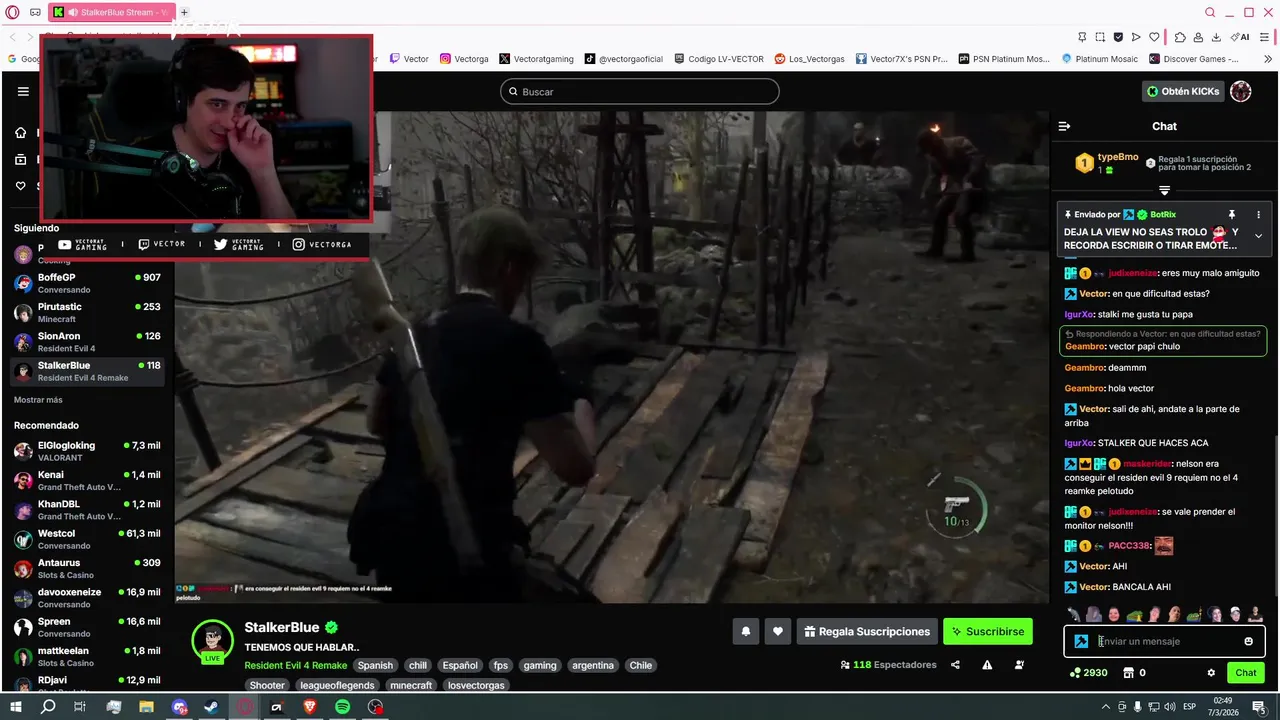Open Spreen recommended channel
1280x720 pixels.
87,627
